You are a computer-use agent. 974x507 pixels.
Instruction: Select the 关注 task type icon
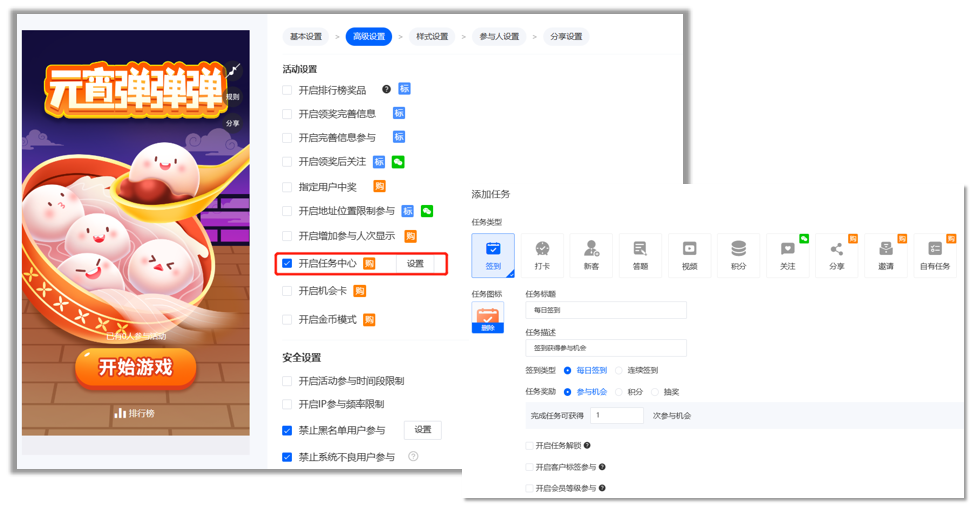coord(788,255)
